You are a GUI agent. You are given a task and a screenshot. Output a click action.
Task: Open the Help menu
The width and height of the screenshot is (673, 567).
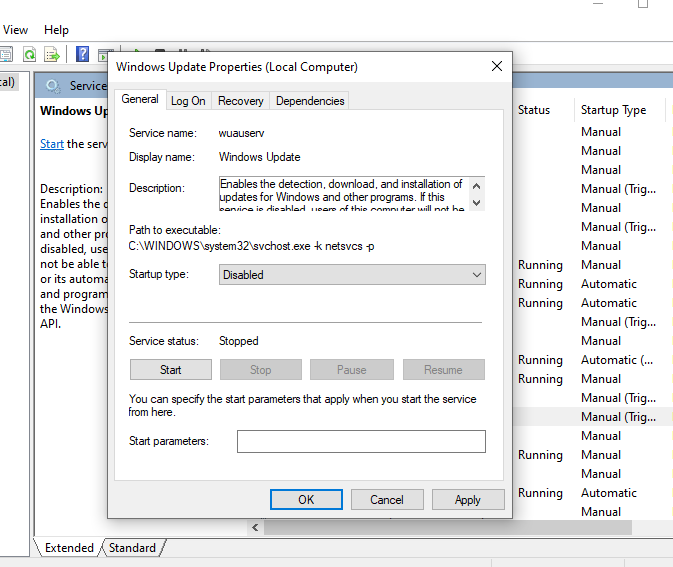point(56,30)
